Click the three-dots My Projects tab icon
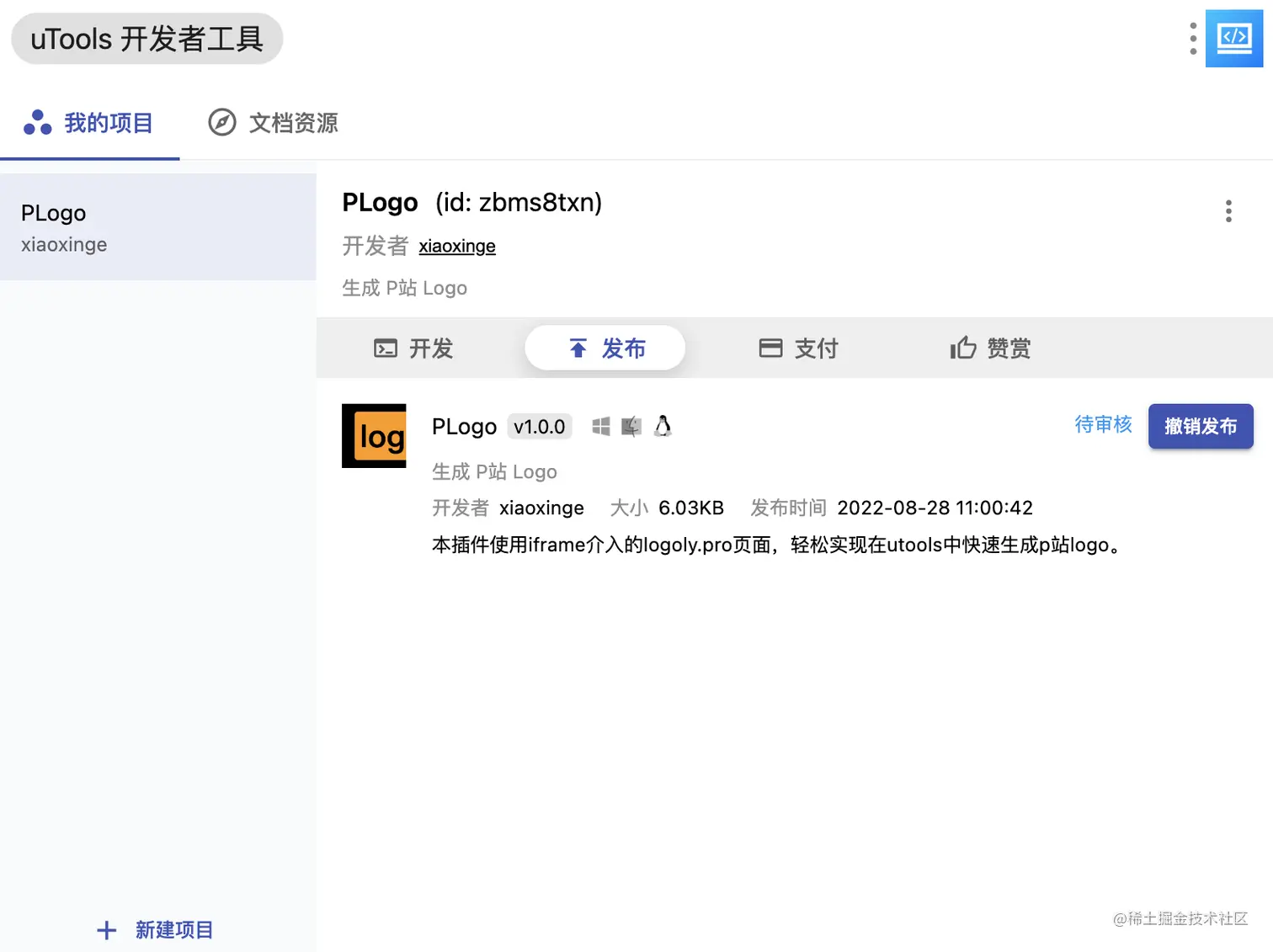The width and height of the screenshot is (1273, 952). point(37,123)
